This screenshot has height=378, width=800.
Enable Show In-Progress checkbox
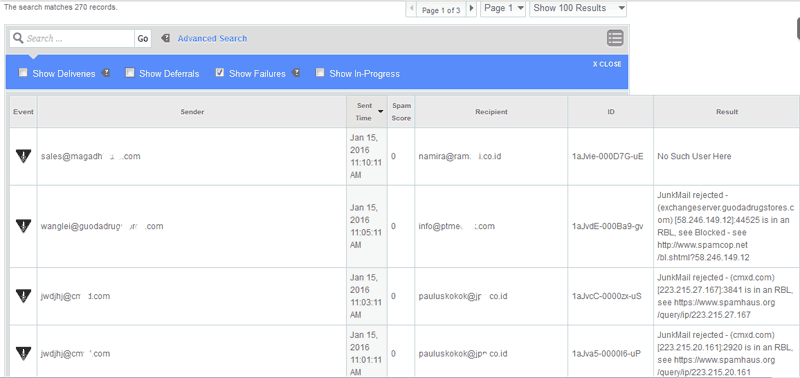320,72
